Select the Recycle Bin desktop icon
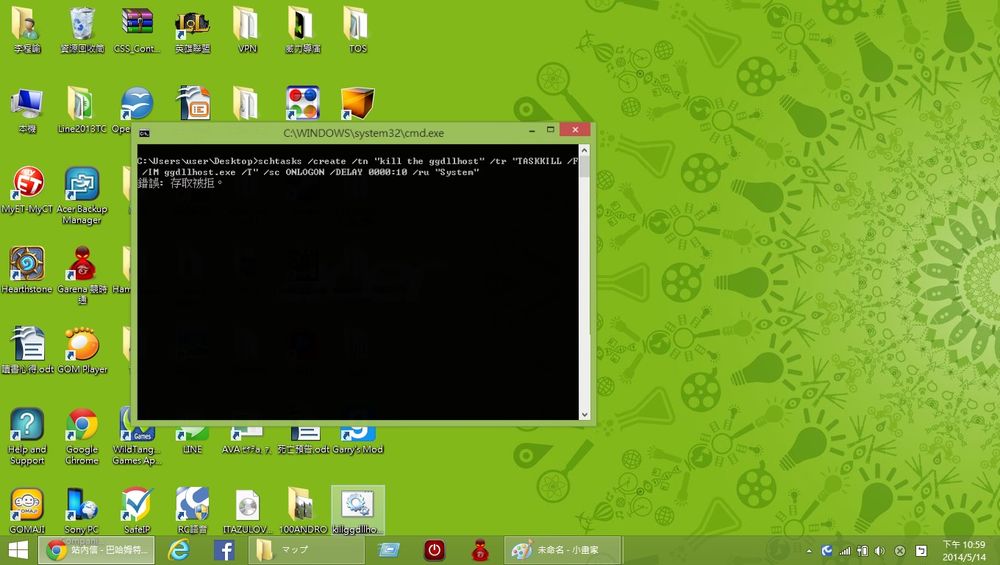1000x565 pixels. (x=82, y=29)
